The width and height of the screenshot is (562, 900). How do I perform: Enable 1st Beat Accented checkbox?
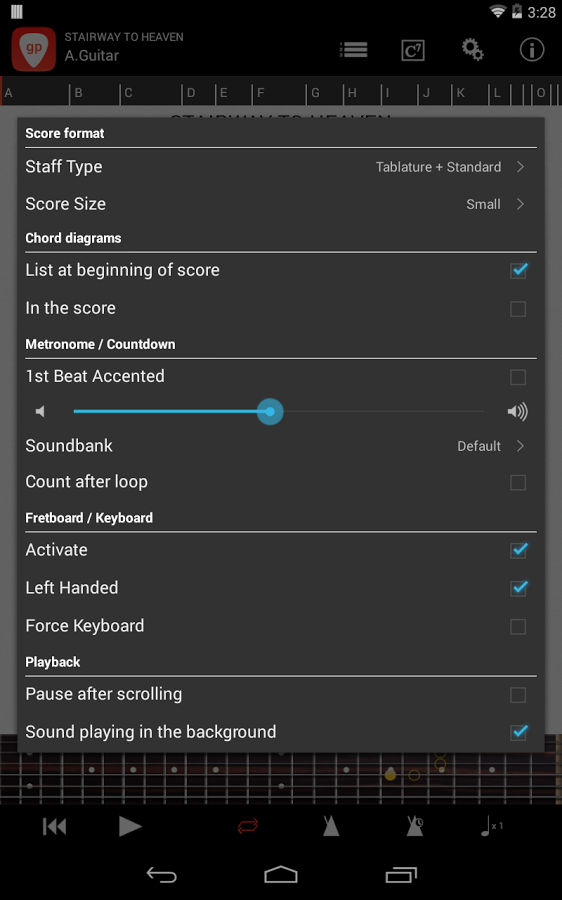[x=518, y=377]
